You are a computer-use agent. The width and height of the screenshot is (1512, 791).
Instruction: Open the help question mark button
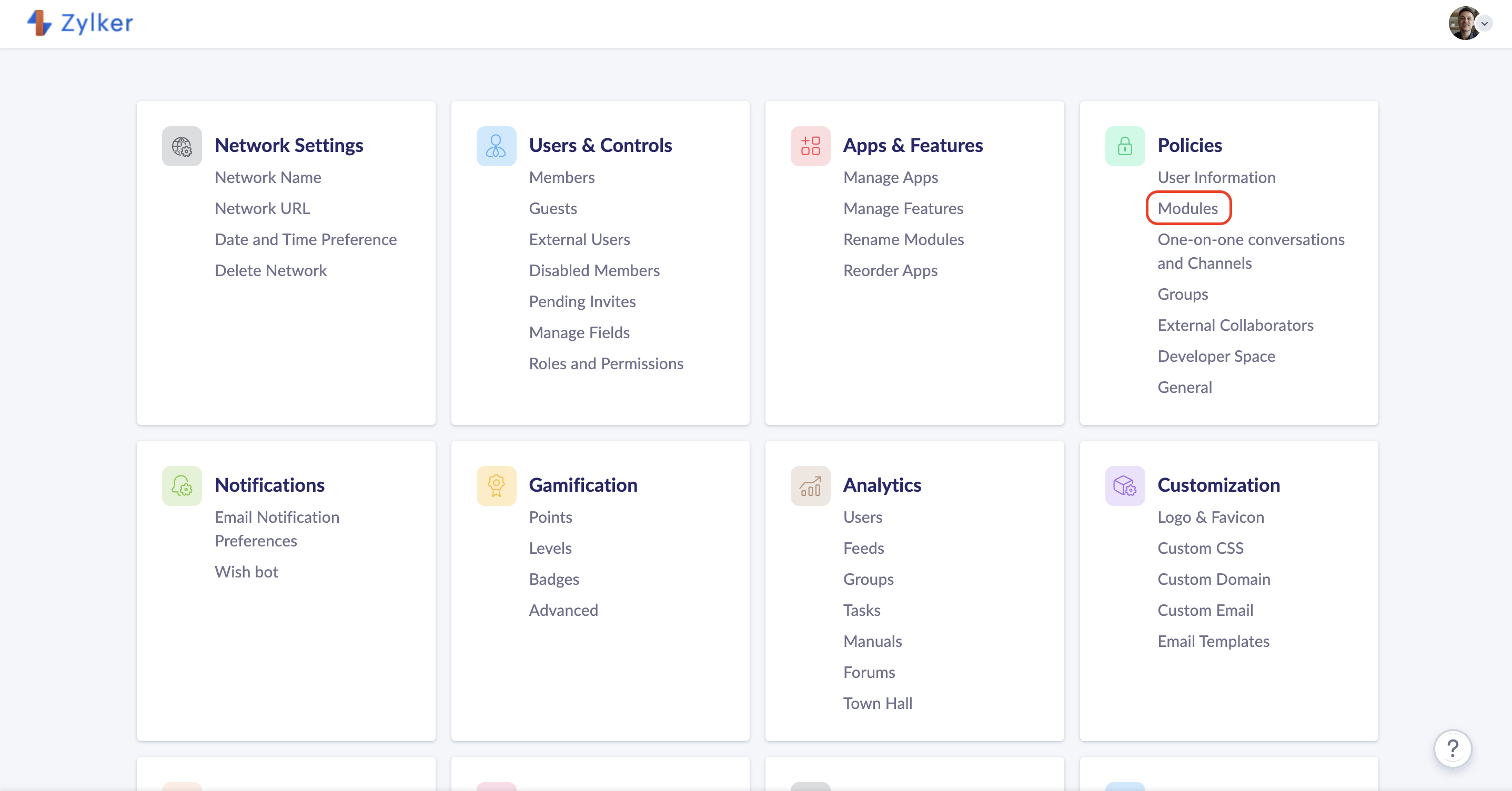point(1452,749)
